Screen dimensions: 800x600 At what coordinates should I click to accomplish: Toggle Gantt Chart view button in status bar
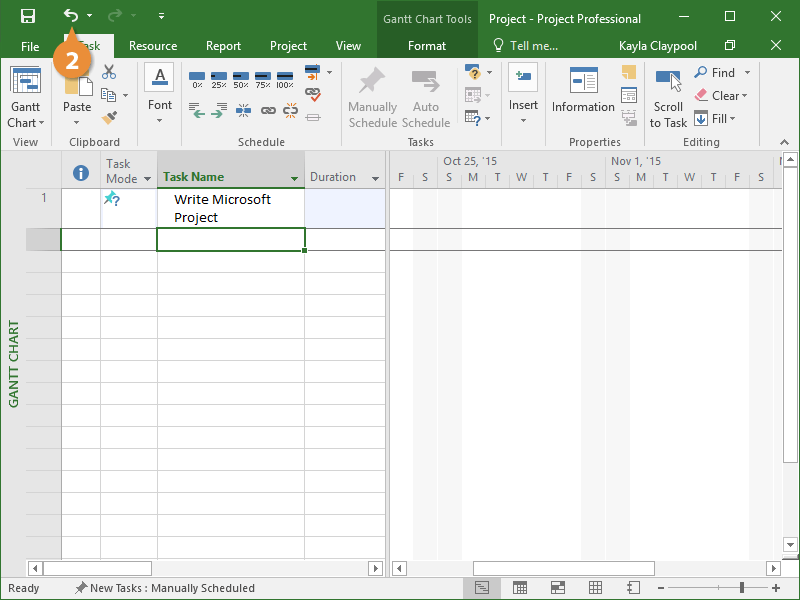point(482,588)
